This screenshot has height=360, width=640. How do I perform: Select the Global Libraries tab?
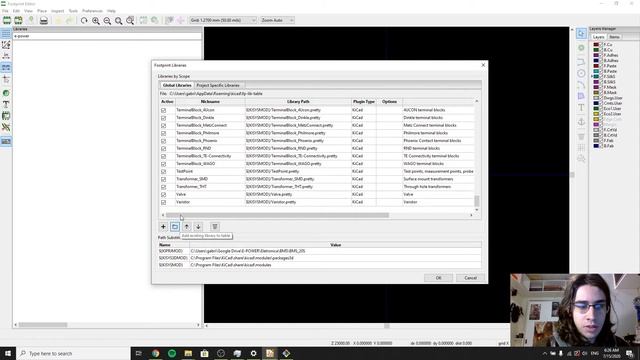(177, 85)
